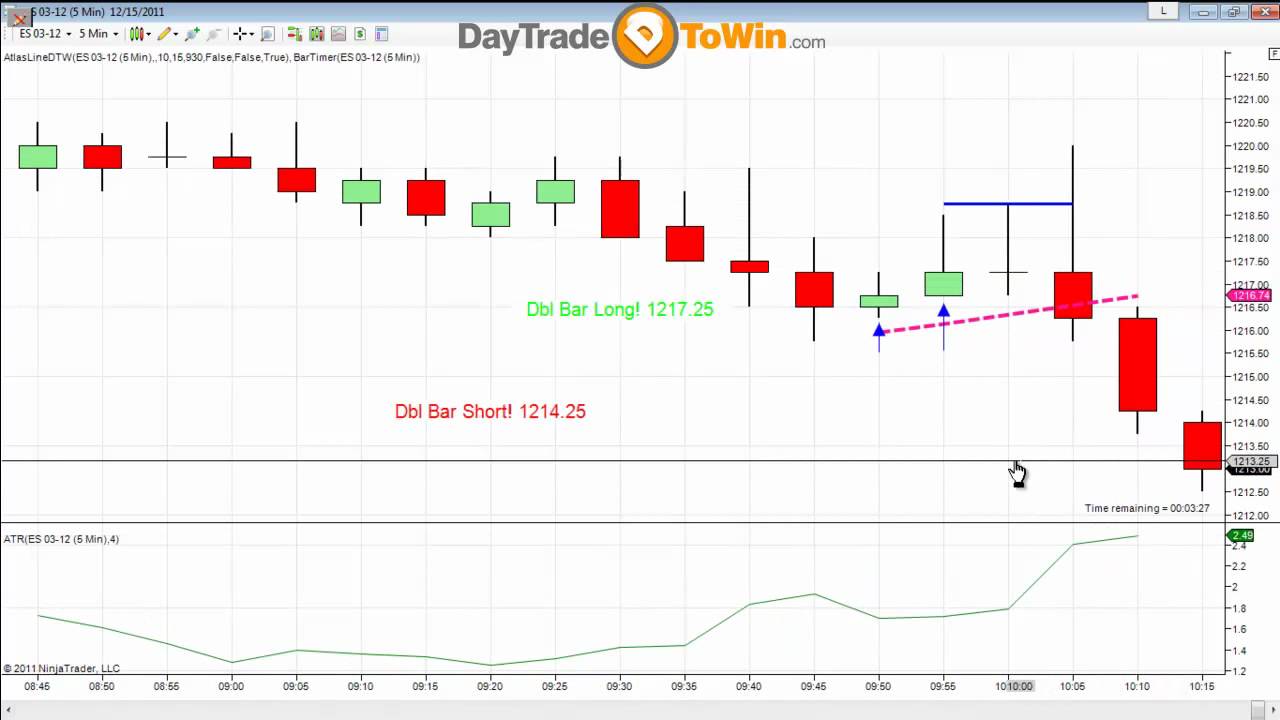The height and width of the screenshot is (720, 1280).
Task: Toggle the Data Box dollar icon
Action: (x=360, y=33)
